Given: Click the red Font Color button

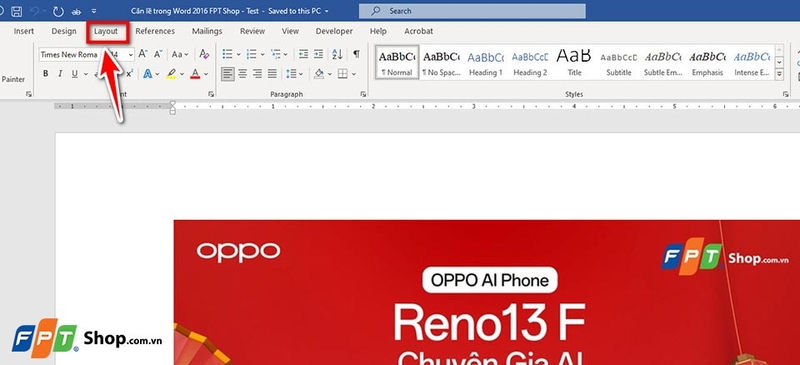Looking at the screenshot, I should [x=195, y=74].
